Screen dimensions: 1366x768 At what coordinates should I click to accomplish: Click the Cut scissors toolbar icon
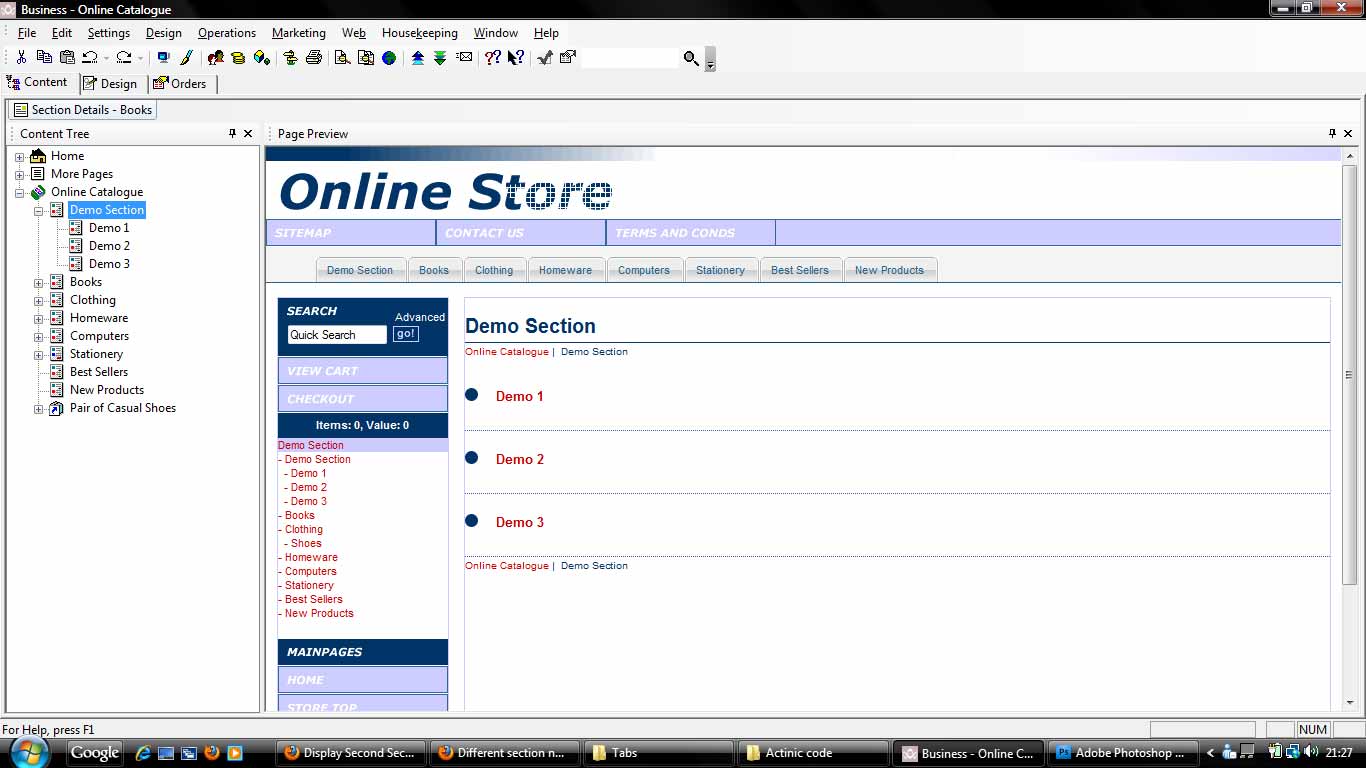21,58
